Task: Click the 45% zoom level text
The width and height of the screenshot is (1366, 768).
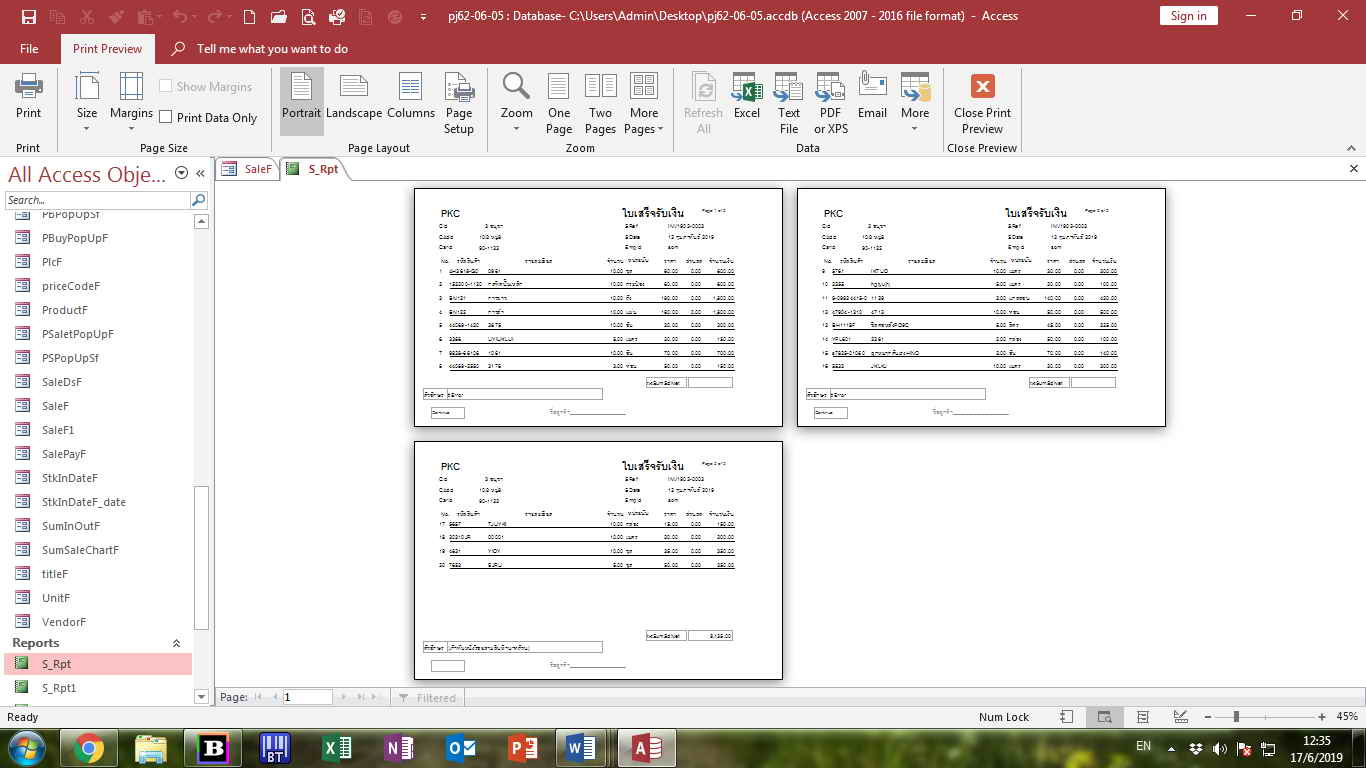Action: coord(1347,717)
